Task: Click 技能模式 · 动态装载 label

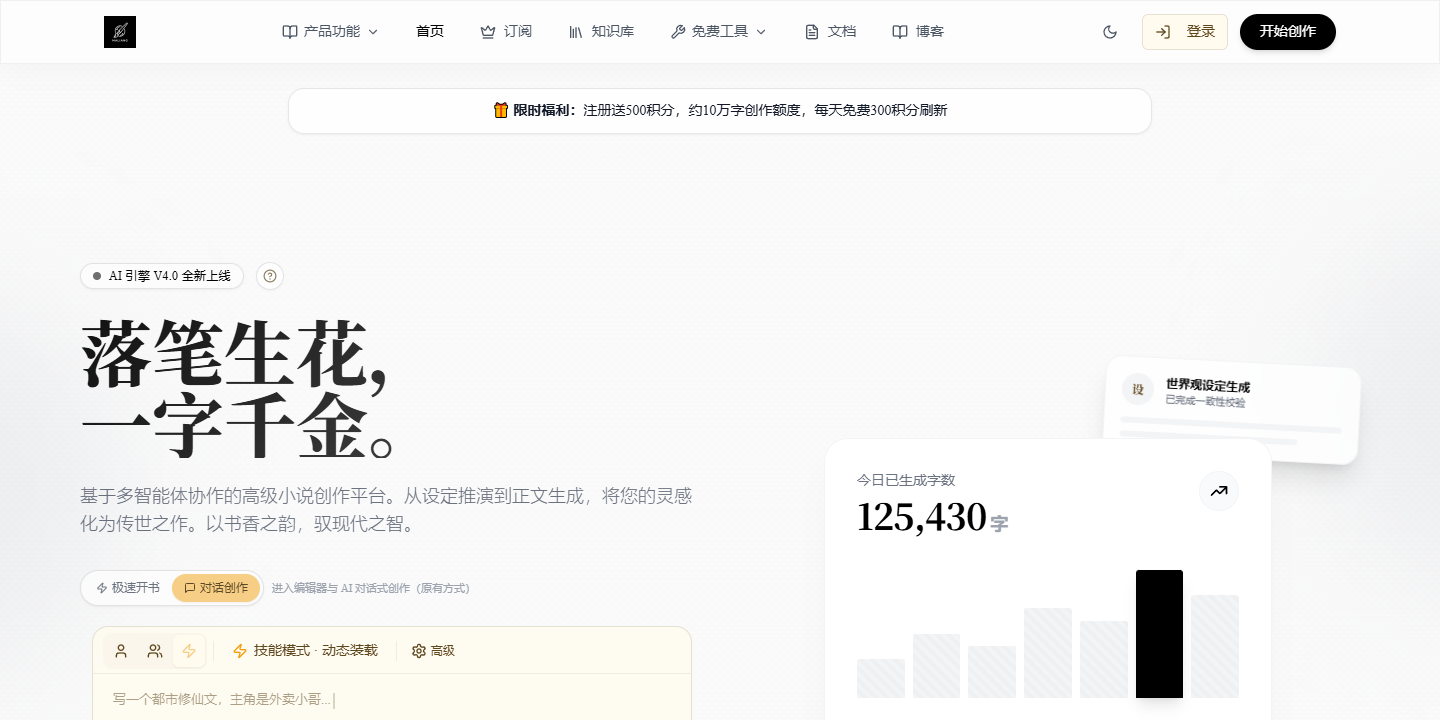Action: tap(305, 651)
